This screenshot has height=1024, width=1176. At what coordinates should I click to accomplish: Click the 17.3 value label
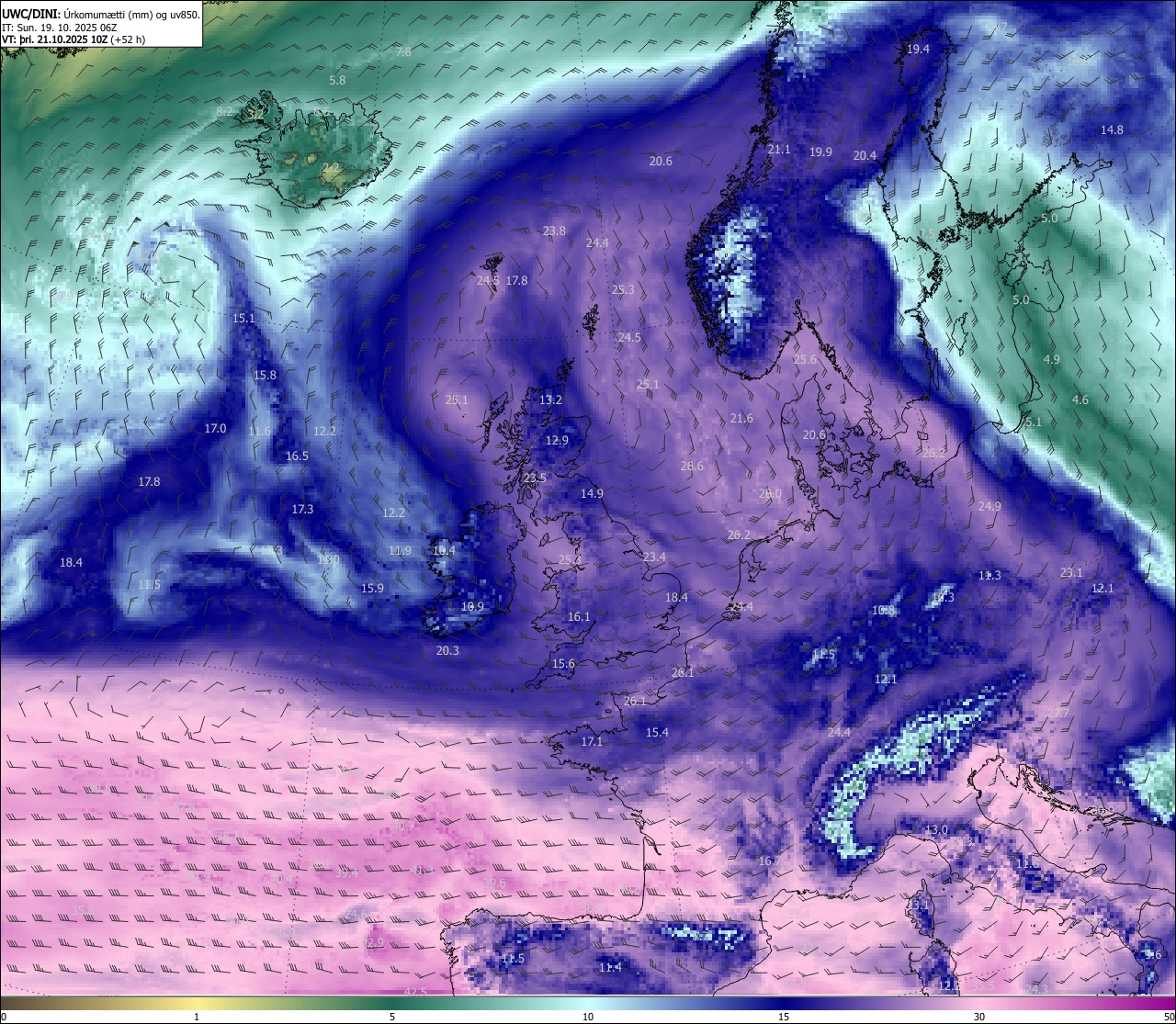[302, 510]
